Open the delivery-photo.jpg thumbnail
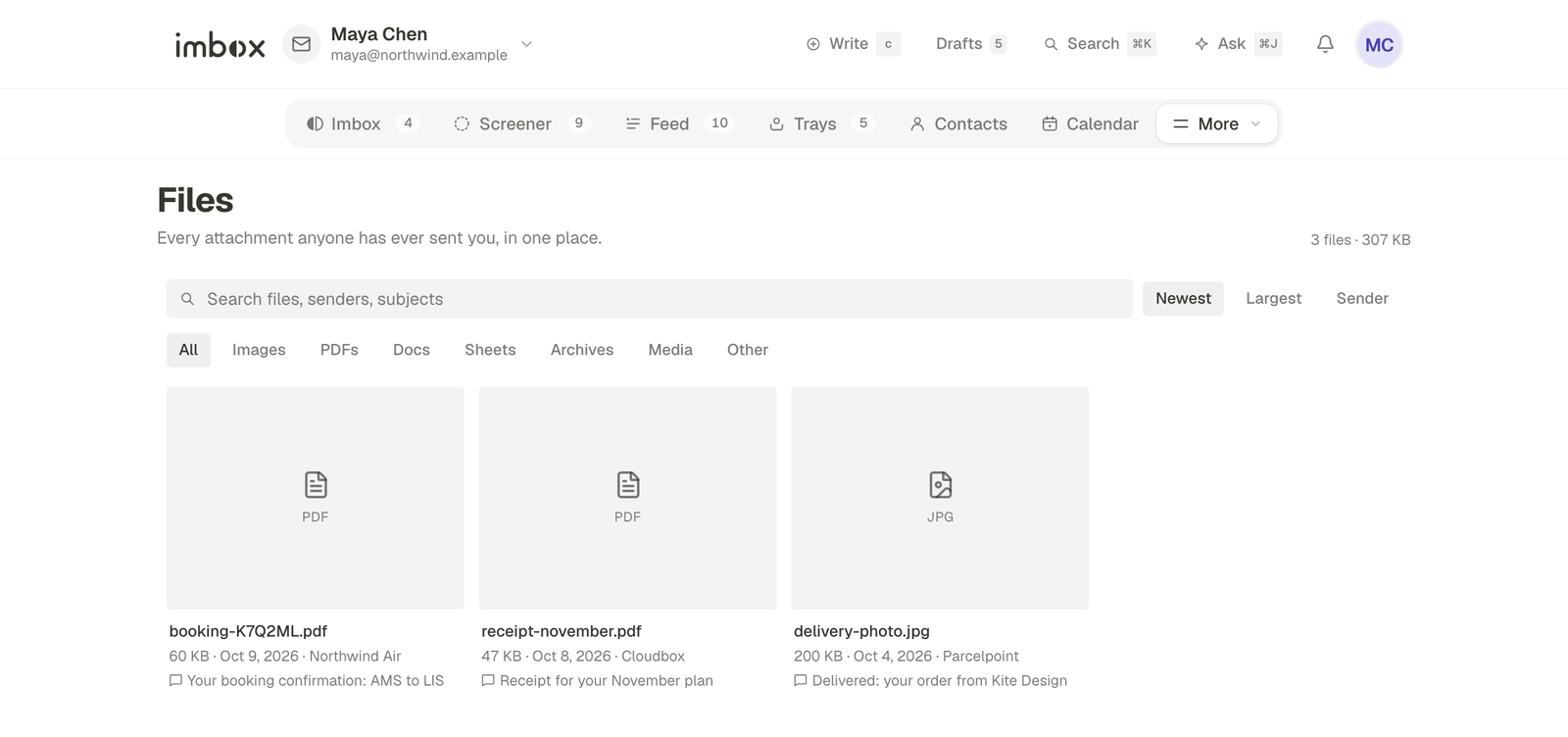 pyautogui.click(x=940, y=498)
